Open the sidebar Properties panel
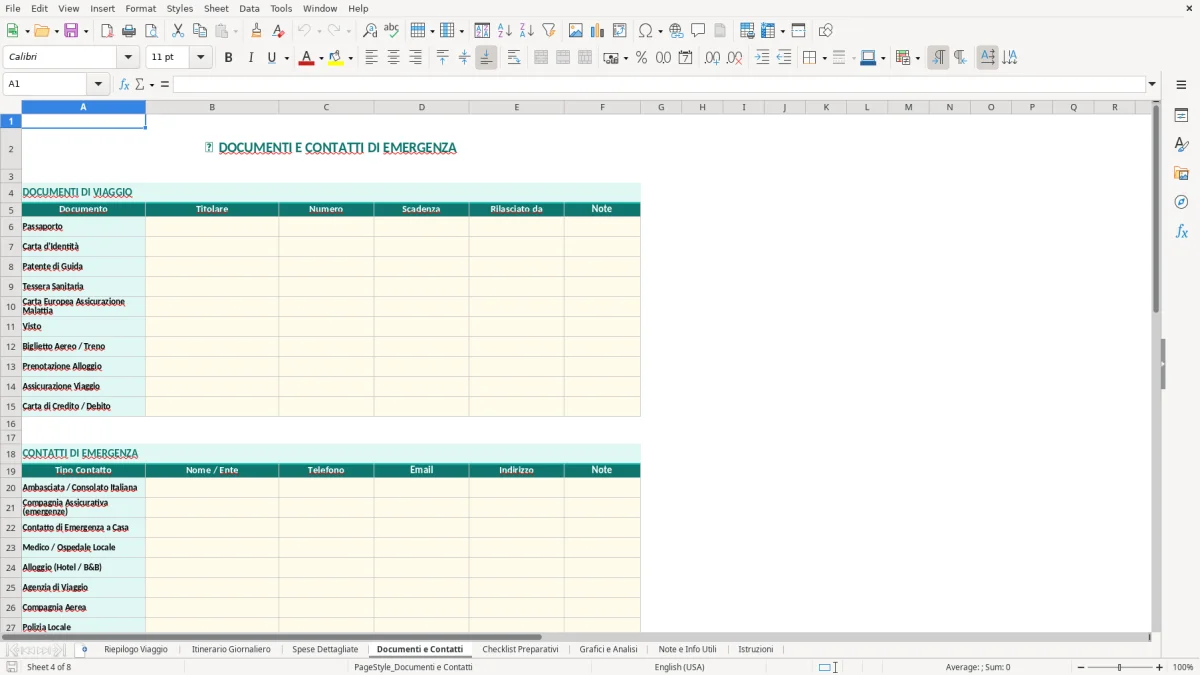Screen dimensions: 1200x675 1181,116
